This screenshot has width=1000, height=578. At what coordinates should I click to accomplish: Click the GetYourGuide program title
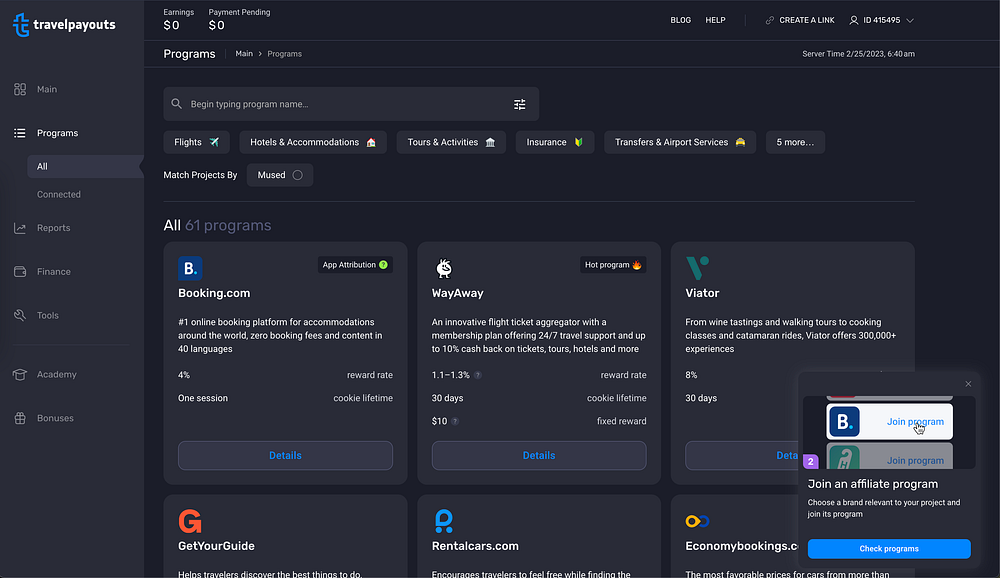pyautogui.click(x=216, y=546)
